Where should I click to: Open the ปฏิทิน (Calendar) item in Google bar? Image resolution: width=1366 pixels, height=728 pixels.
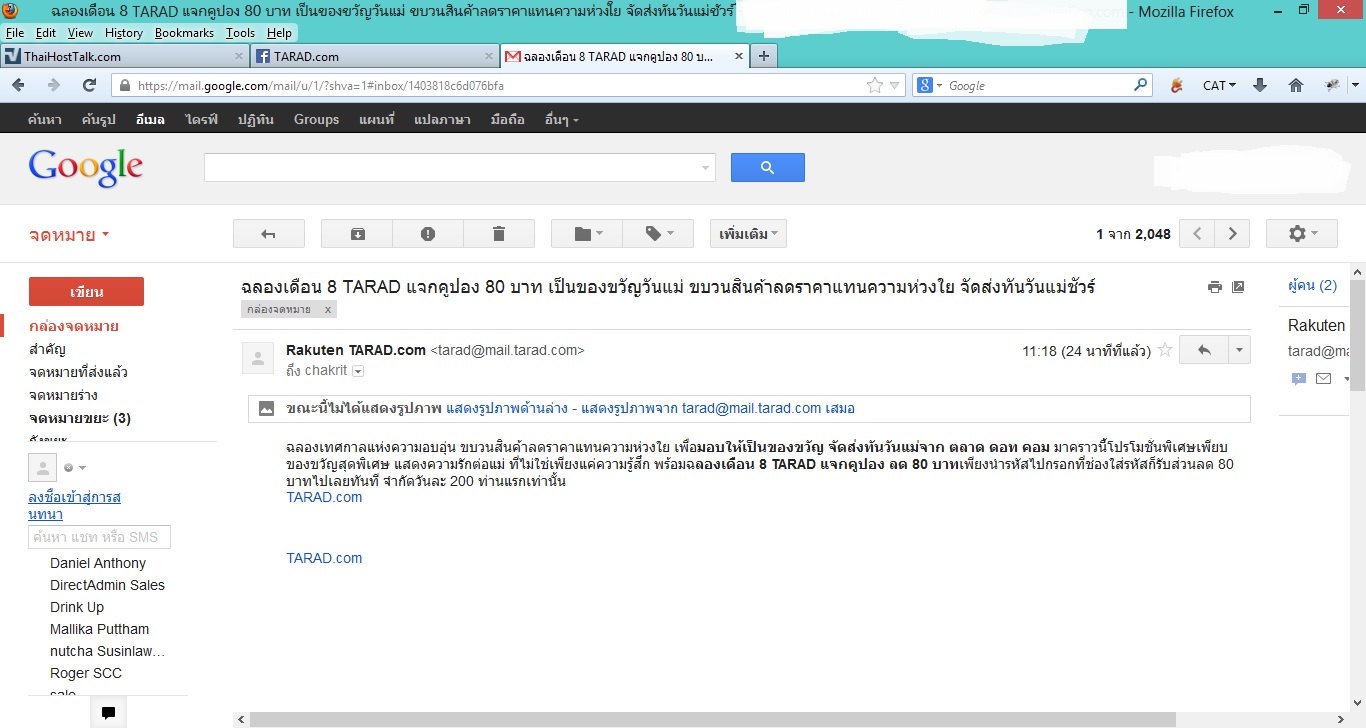[255, 119]
